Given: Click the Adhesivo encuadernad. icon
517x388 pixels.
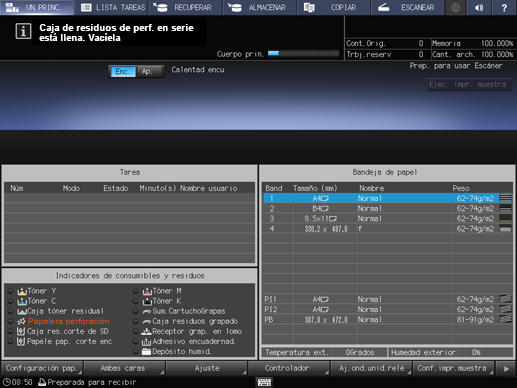Looking at the screenshot, I should point(146,342).
